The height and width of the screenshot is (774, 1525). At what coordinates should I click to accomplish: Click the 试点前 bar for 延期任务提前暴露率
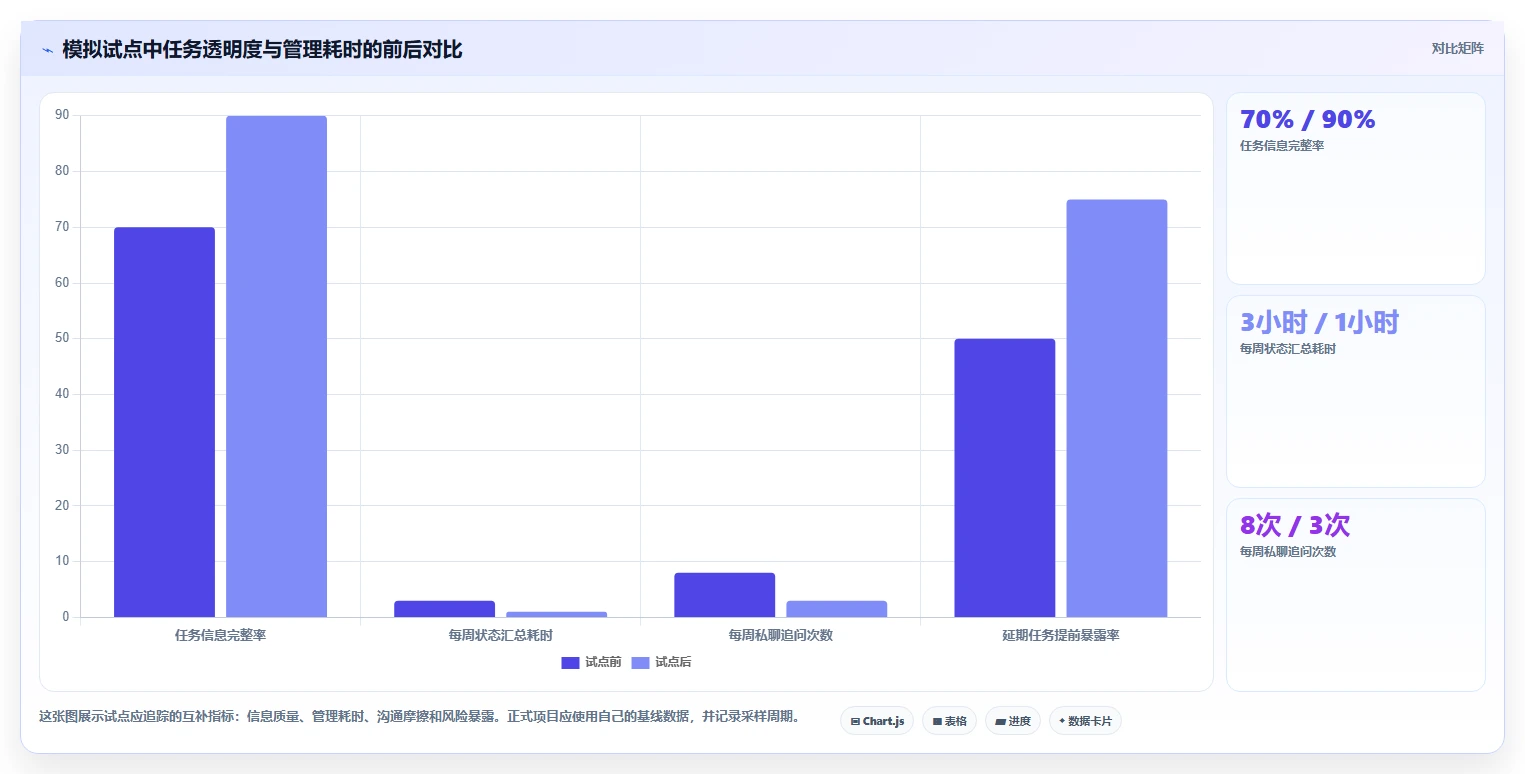1004,478
